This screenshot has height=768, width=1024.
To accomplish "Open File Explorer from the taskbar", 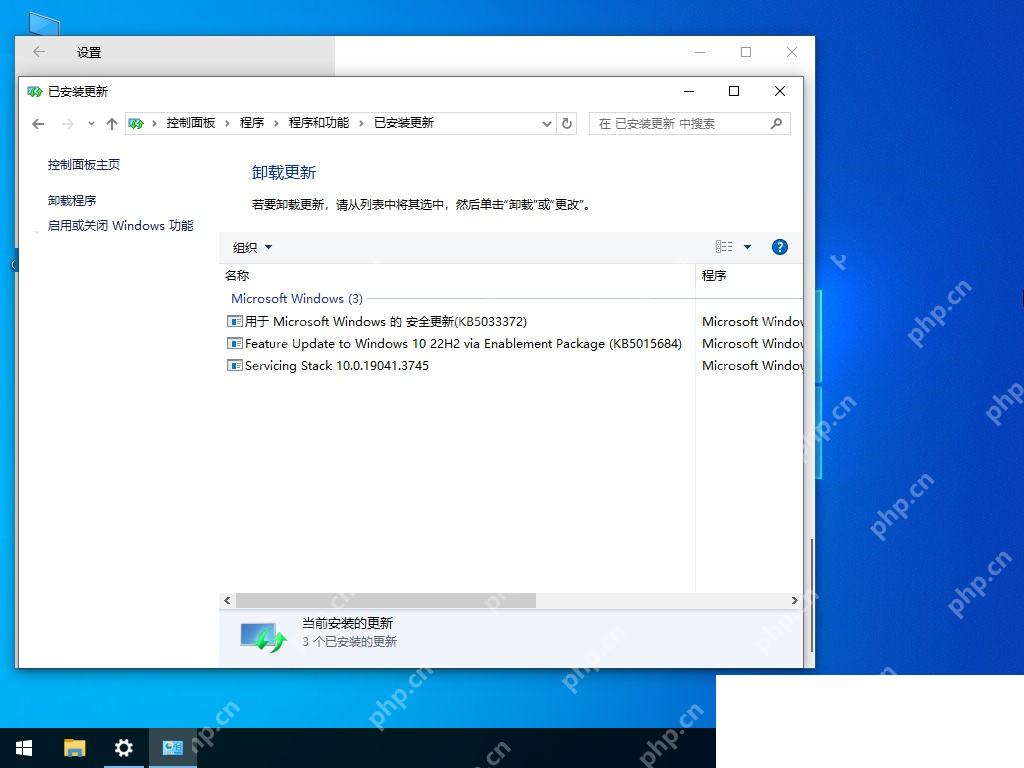I will tap(74, 748).
